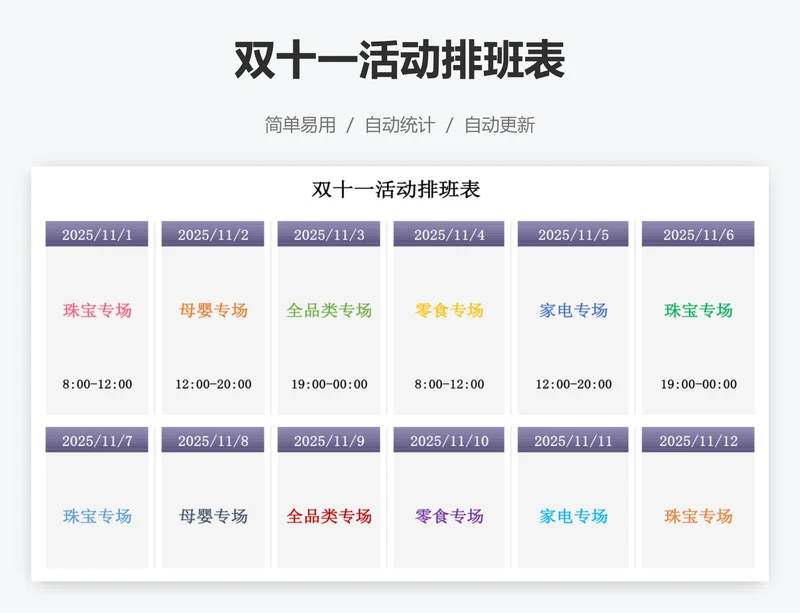The height and width of the screenshot is (613, 800).
Task: Click blue 家电专场 under 2025/11/5
Action: [x=573, y=310]
